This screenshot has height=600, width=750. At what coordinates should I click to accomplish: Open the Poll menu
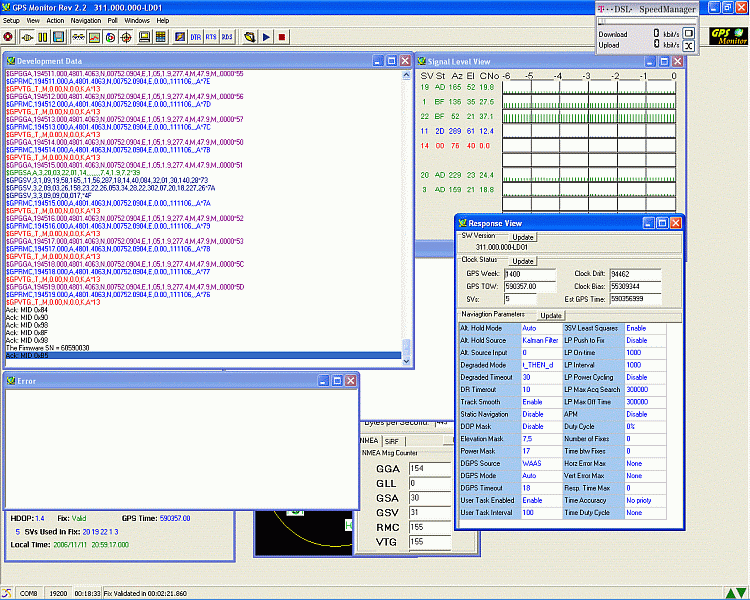coord(113,20)
